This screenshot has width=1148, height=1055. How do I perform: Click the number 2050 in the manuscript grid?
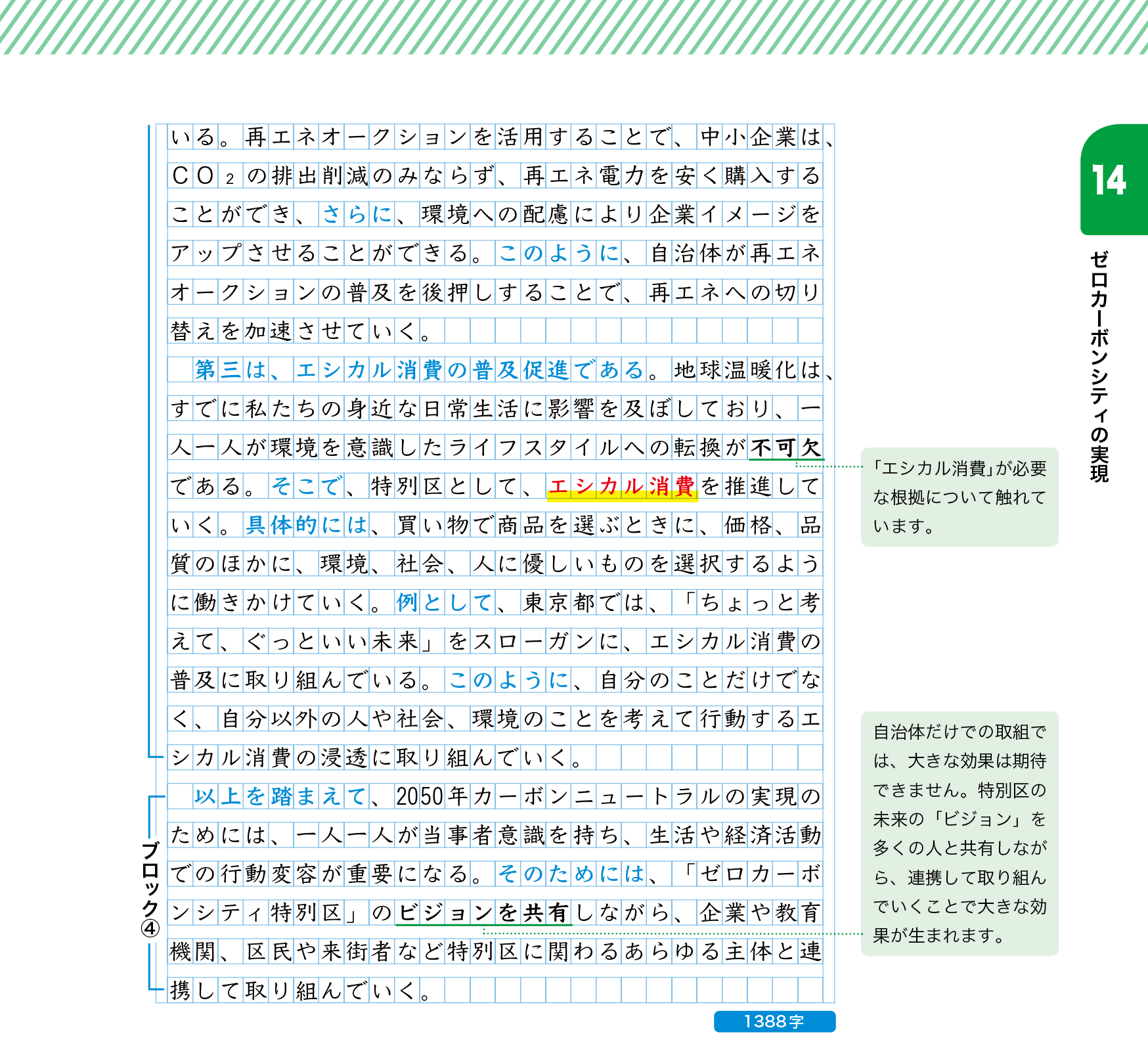point(420,797)
